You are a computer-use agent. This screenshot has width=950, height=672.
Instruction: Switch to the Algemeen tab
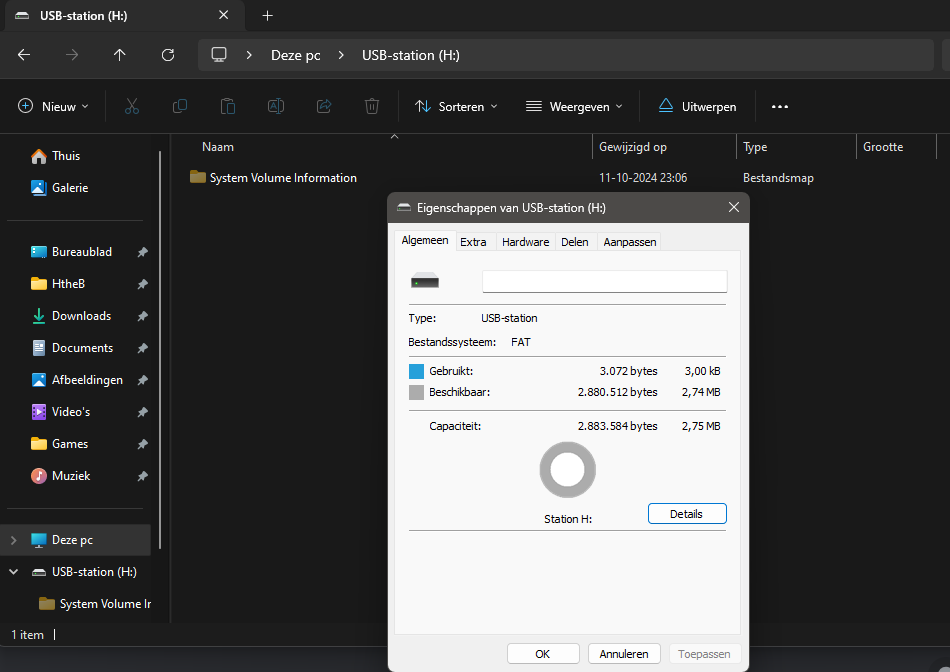click(425, 241)
